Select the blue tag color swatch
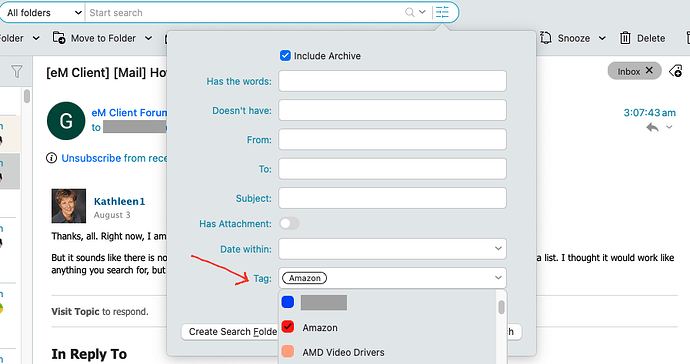 pyautogui.click(x=288, y=302)
